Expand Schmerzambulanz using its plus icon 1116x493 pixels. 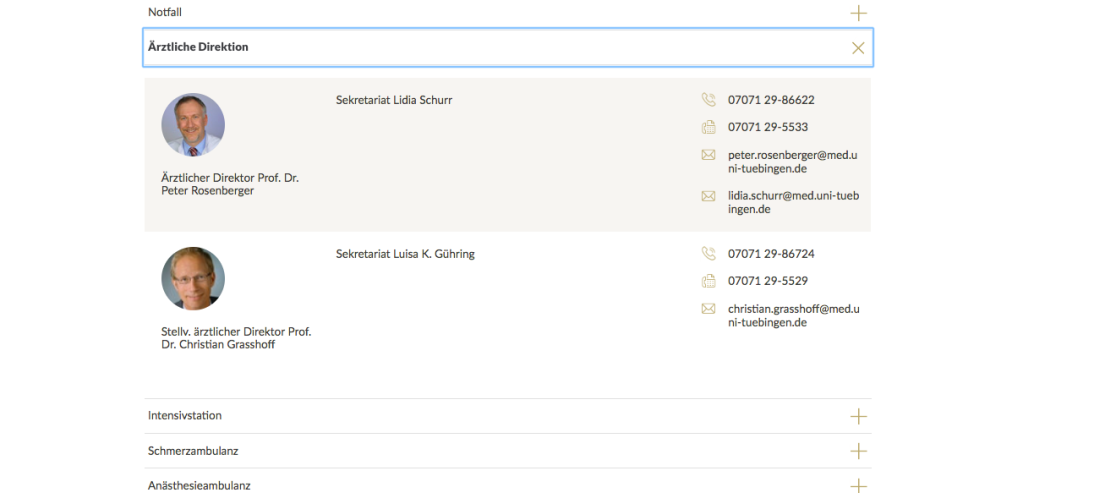pyautogui.click(x=858, y=451)
